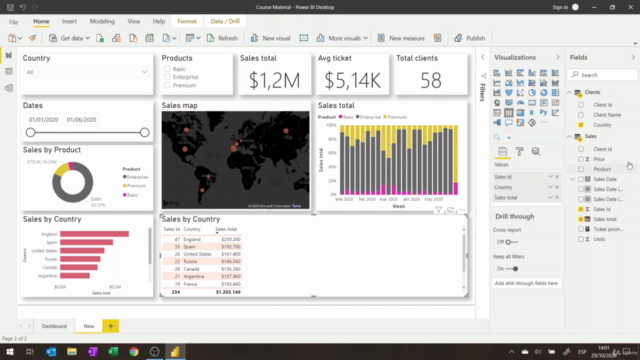Switch to Data view in left sidebar
The height and width of the screenshot is (360, 640).
pyautogui.click(x=9, y=71)
